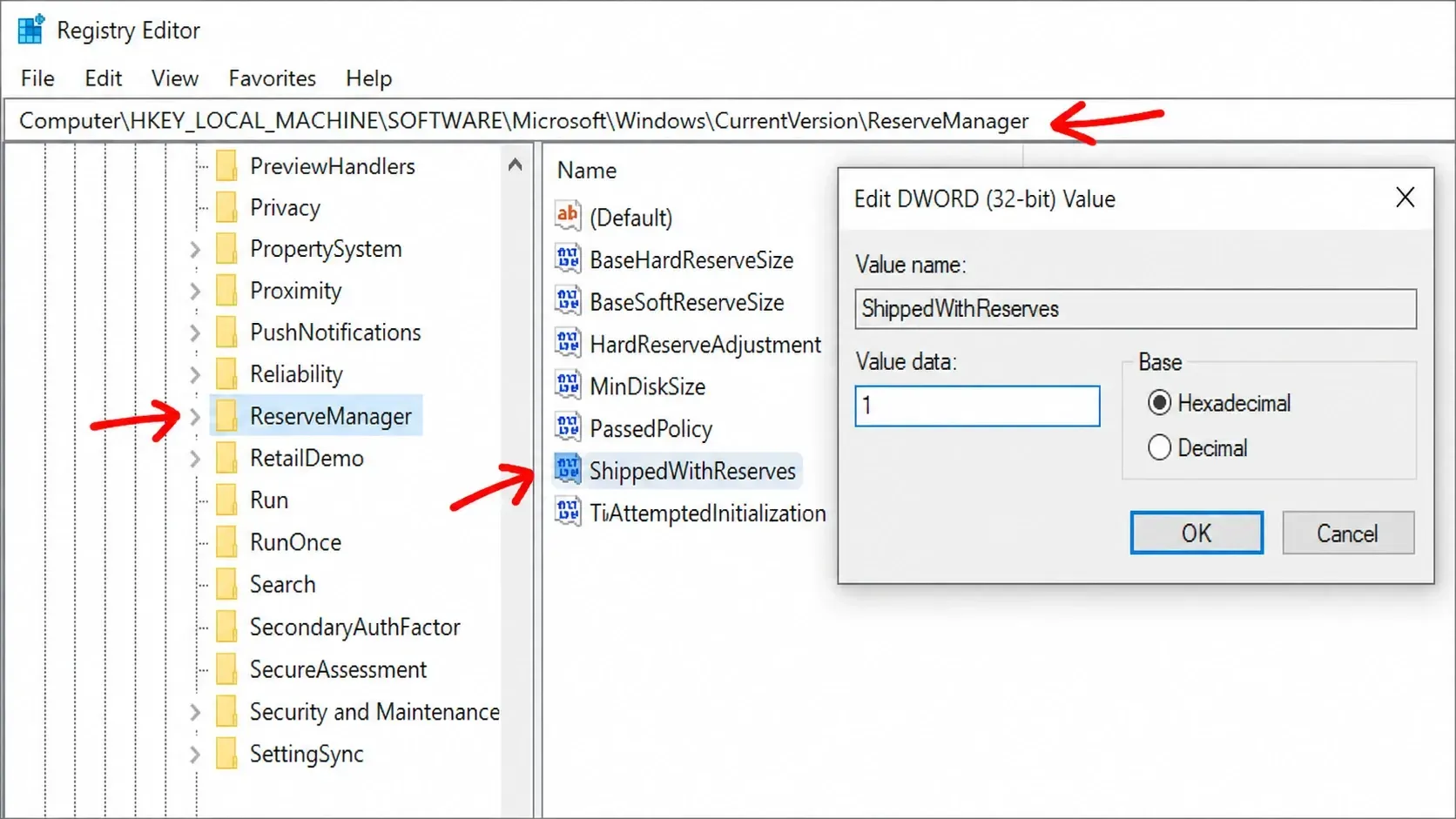Select the Search key label
The height and width of the screenshot is (819, 1456).
(x=282, y=584)
